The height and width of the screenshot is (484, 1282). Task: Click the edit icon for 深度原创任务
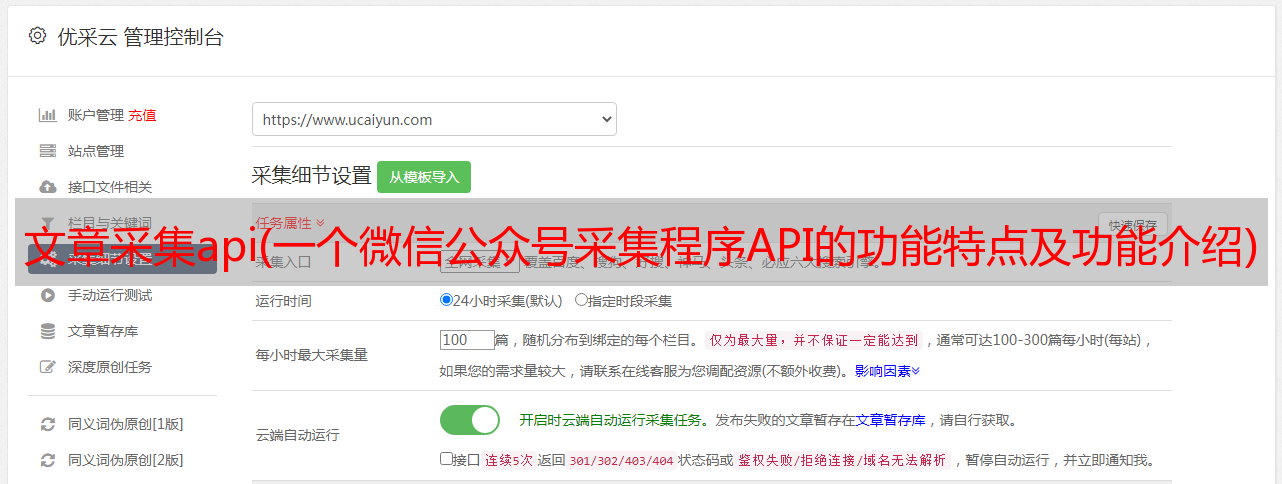[x=47, y=367]
